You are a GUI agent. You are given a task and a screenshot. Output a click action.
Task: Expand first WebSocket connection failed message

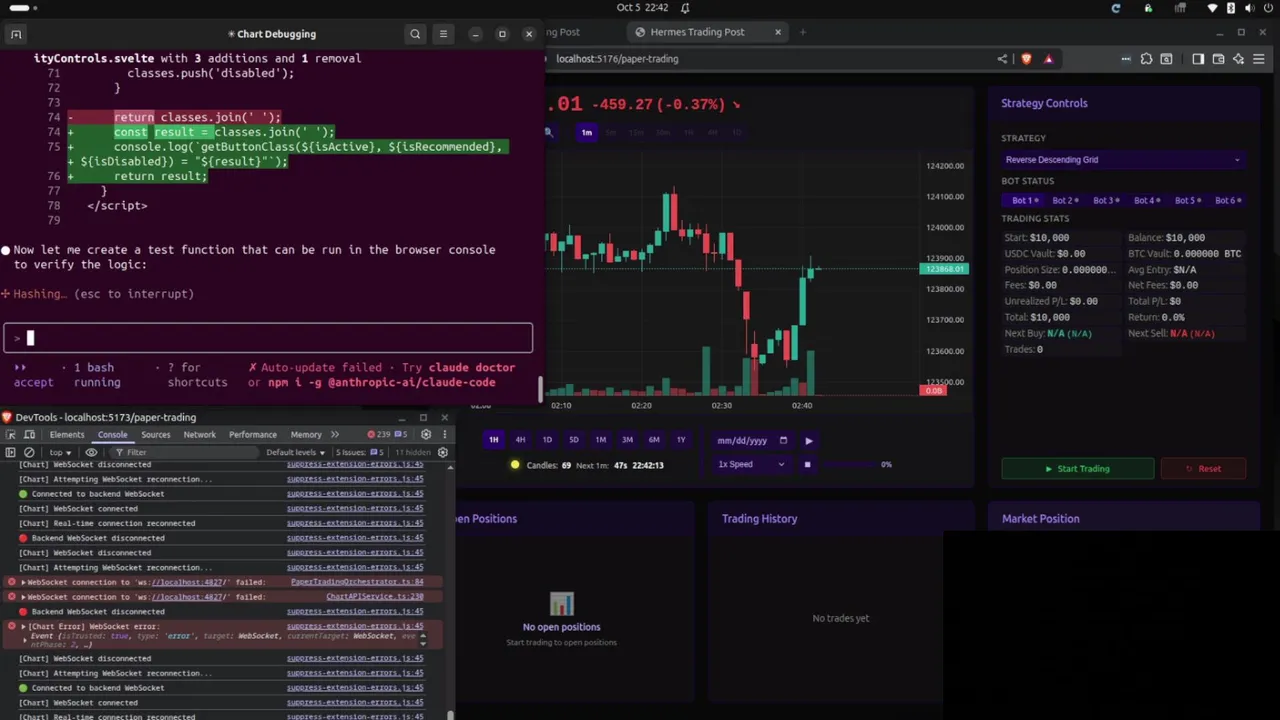click(24, 582)
